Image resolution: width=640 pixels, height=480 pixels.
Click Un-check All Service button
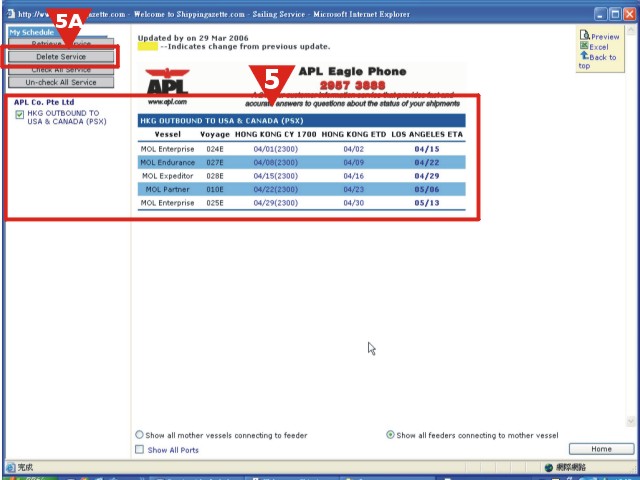(x=61, y=82)
